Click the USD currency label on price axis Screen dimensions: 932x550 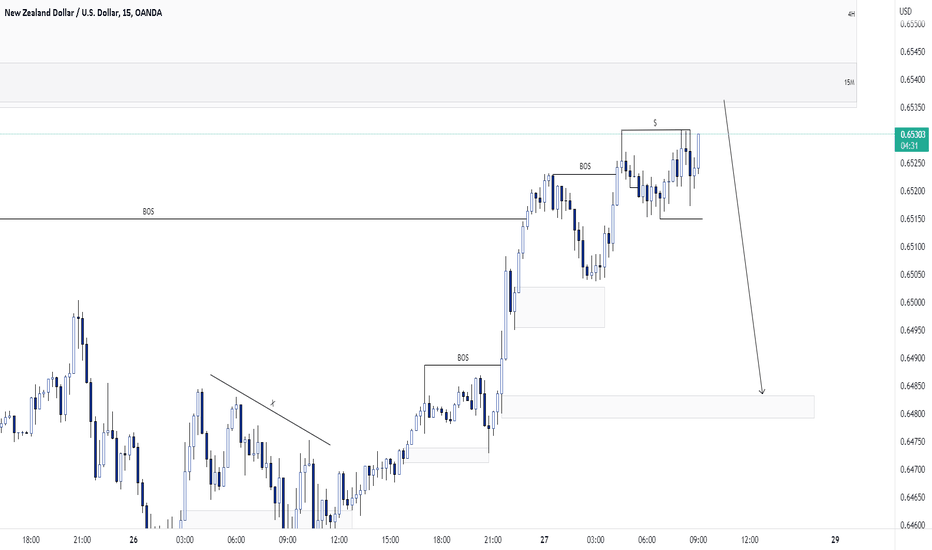[905, 11]
